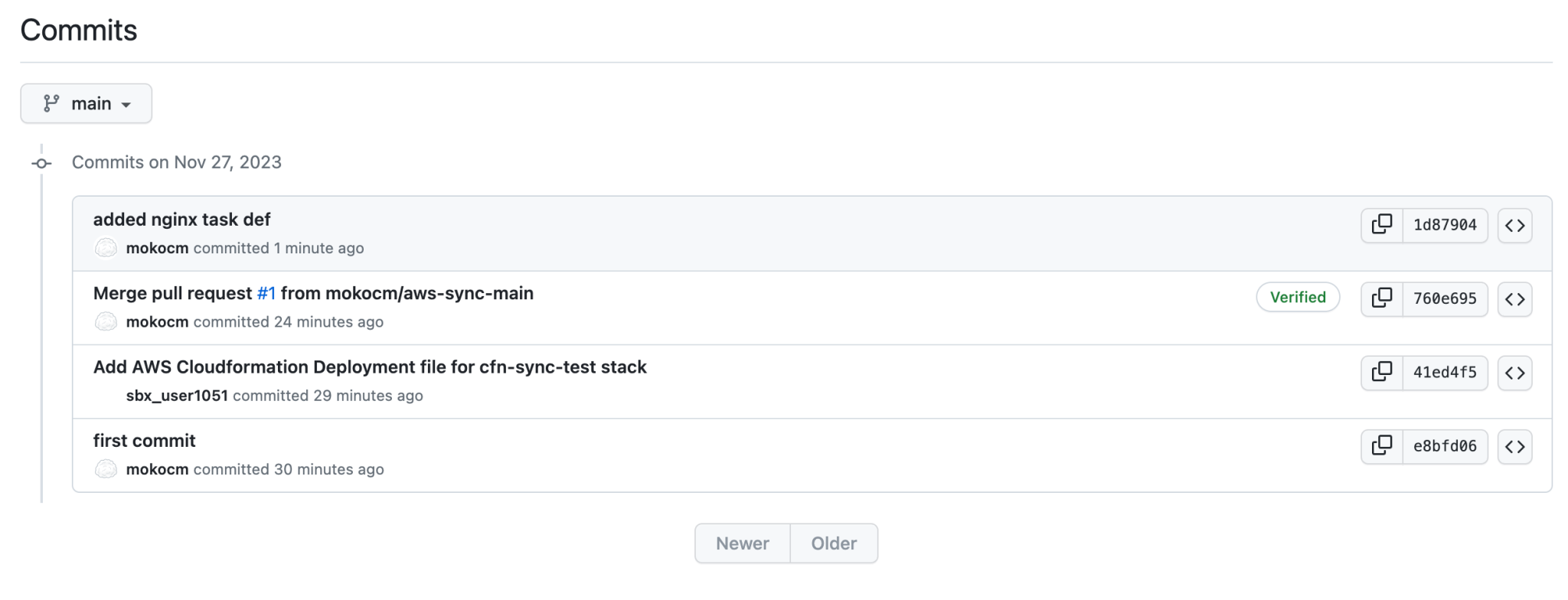This screenshot has width=1568, height=600.
Task: Browse code at commit e8bfd06
Action: (x=1514, y=446)
